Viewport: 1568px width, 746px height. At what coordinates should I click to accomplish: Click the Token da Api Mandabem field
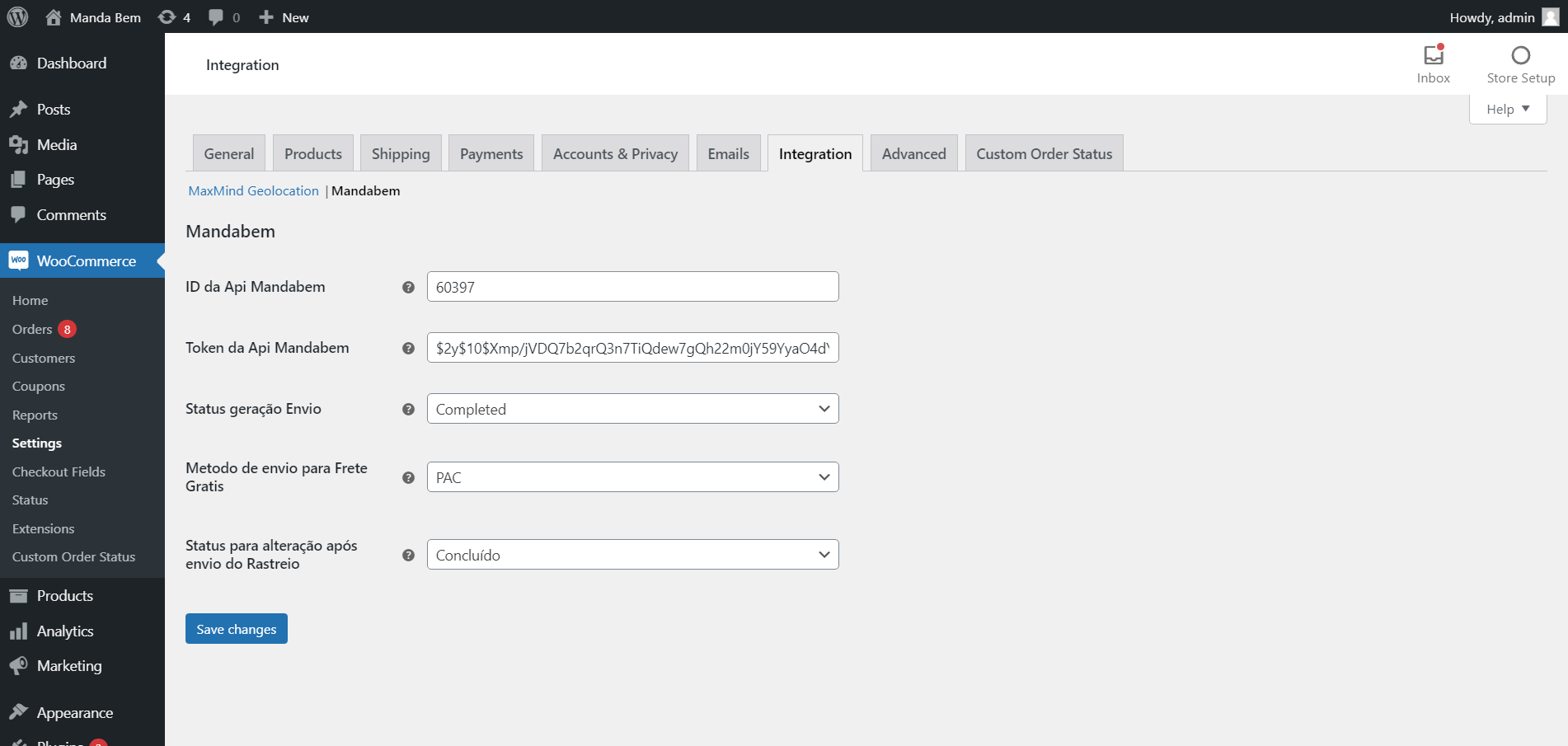[633, 348]
